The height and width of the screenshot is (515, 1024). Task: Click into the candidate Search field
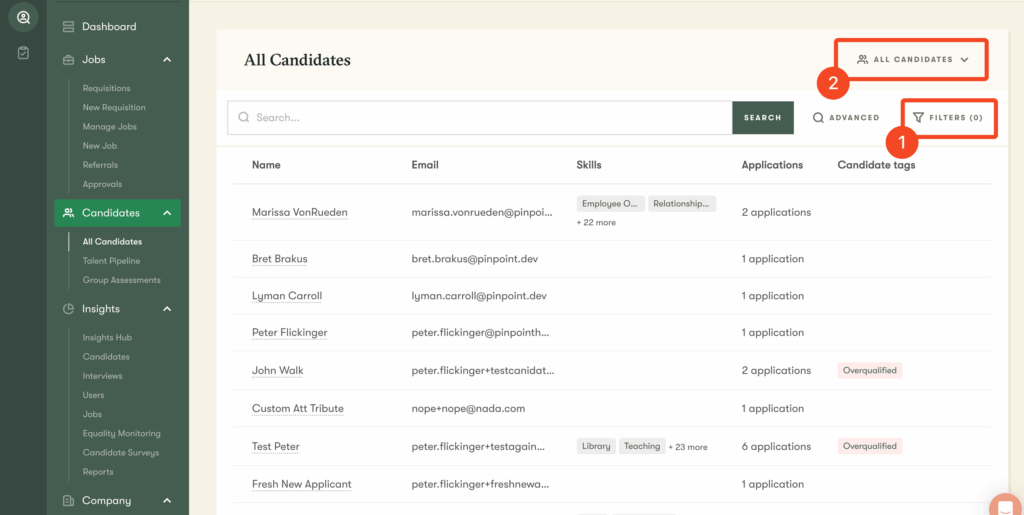pos(480,117)
